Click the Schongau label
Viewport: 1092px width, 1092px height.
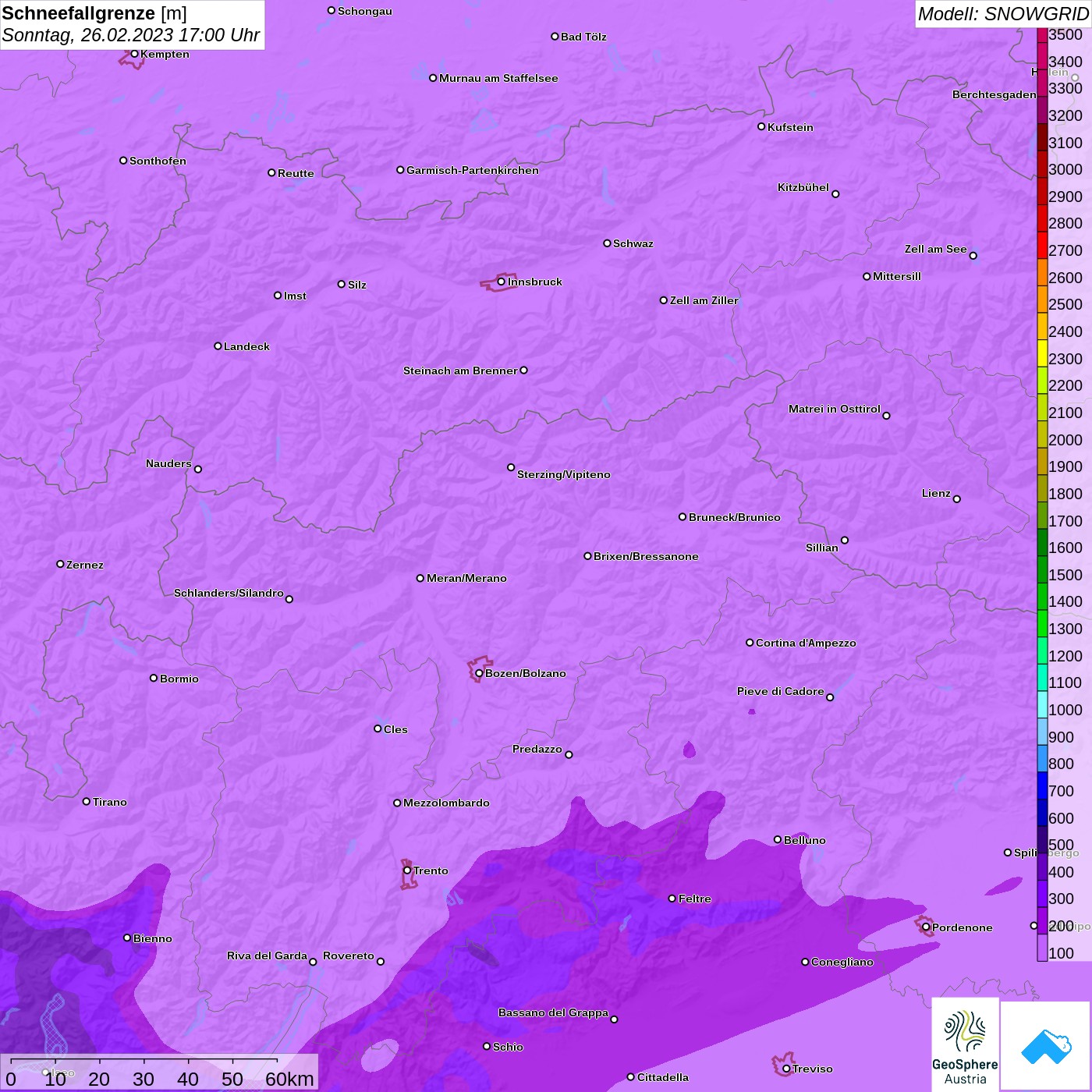[365, 11]
